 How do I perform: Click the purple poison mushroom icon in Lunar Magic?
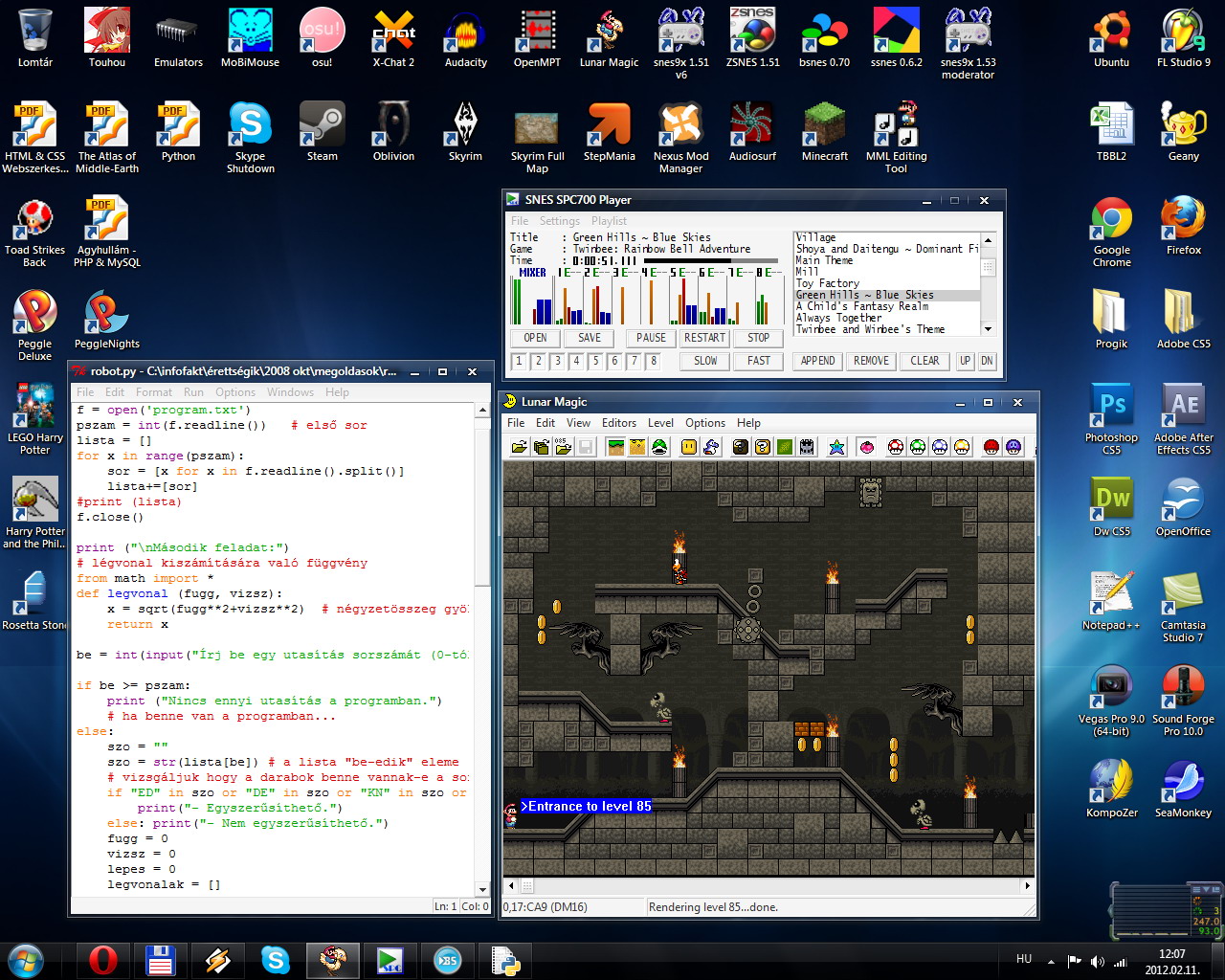(1013, 447)
